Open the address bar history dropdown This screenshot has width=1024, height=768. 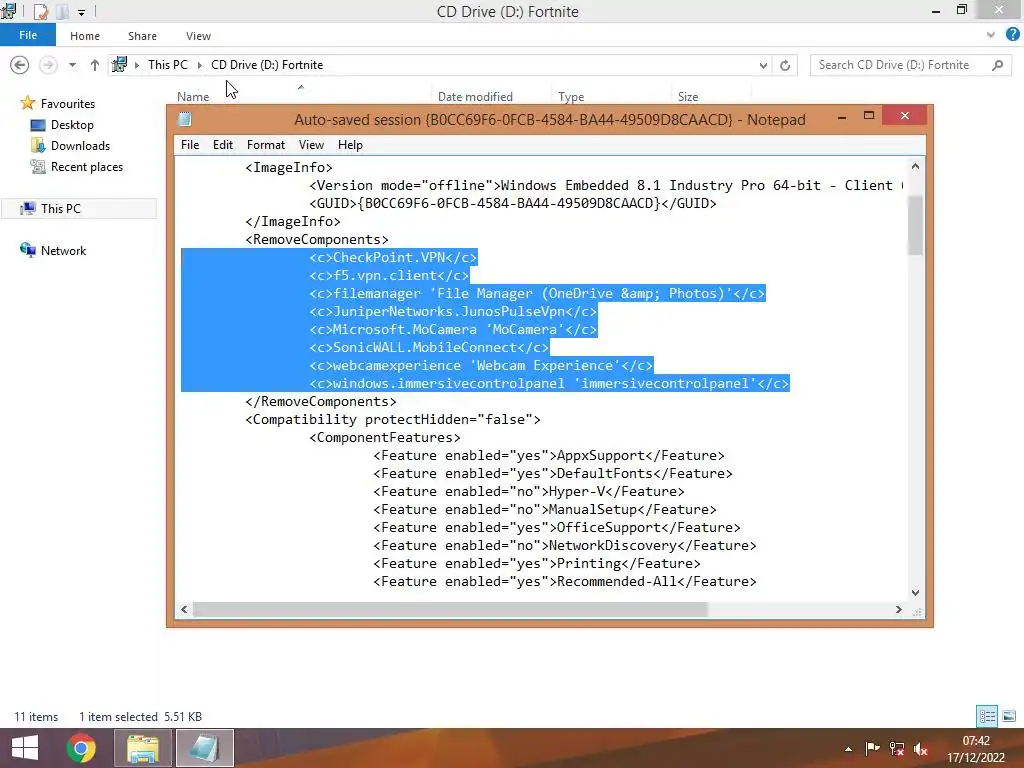[x=763, y=65]
